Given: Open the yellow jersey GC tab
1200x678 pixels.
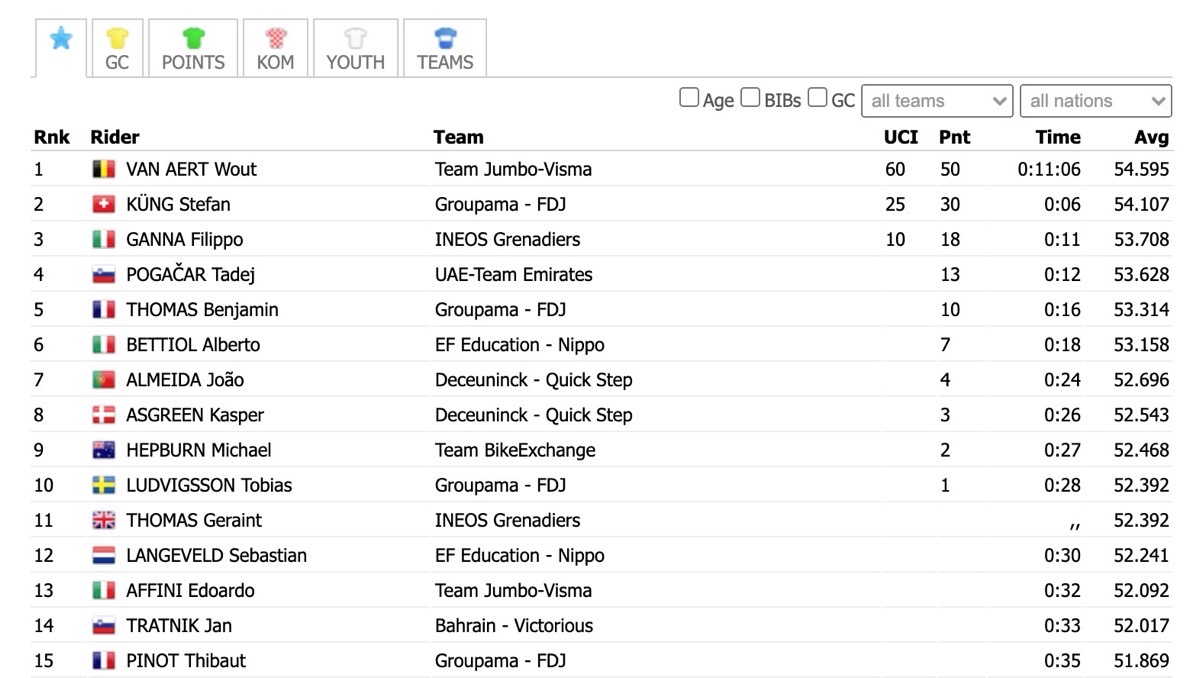Looking at the screenshot, I should [x=118, y=48].
